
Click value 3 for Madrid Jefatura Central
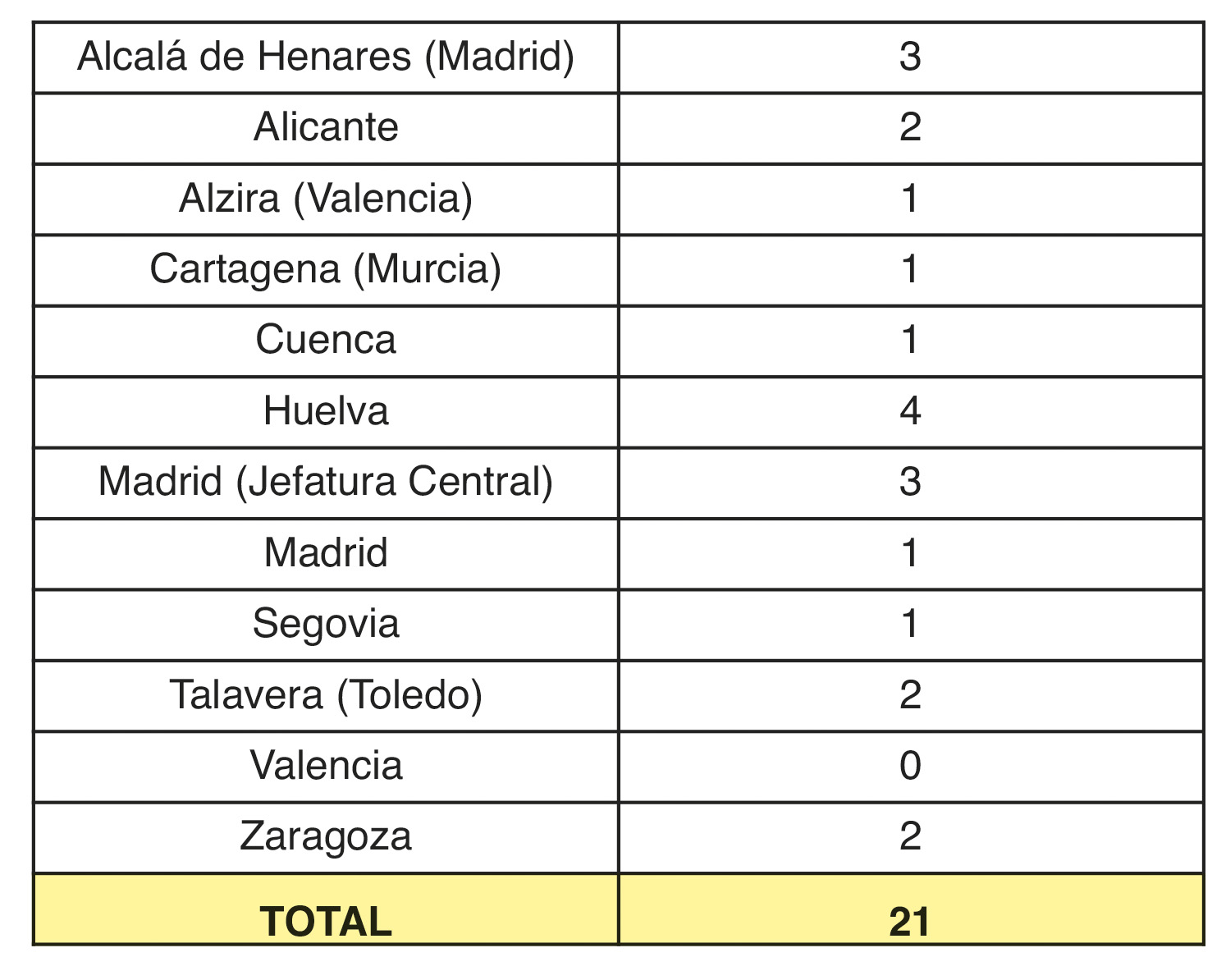pos(911,483)
